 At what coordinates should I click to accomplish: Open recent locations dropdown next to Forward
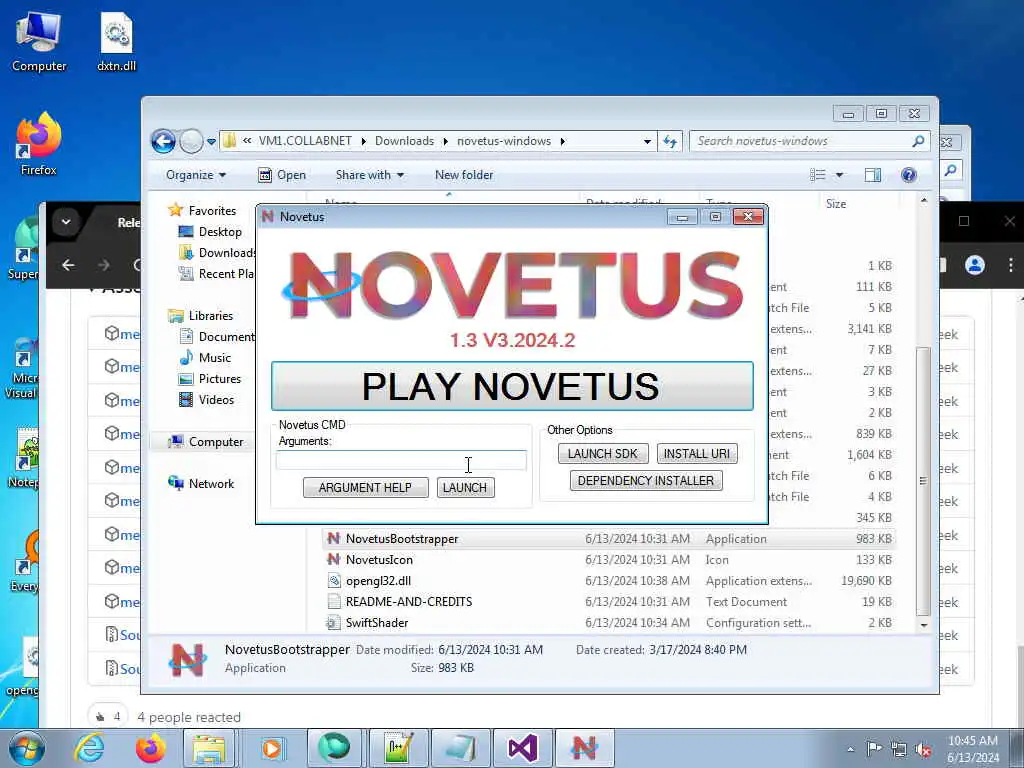212,141
